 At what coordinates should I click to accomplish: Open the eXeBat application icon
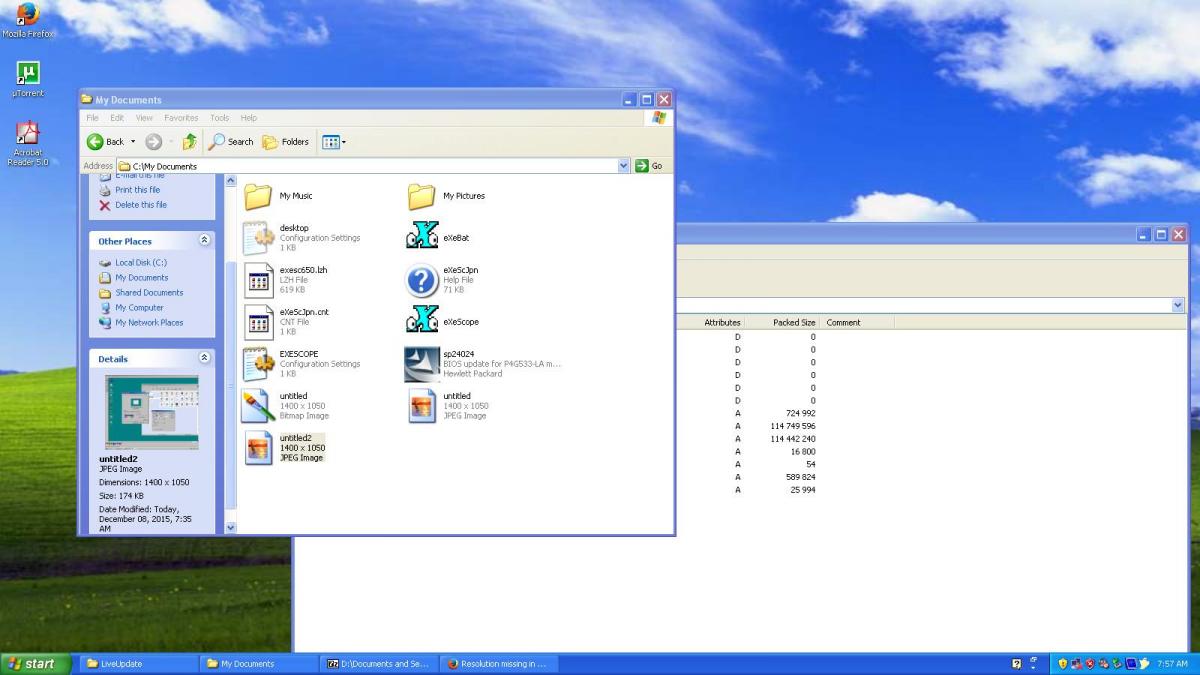click(422, 236)
